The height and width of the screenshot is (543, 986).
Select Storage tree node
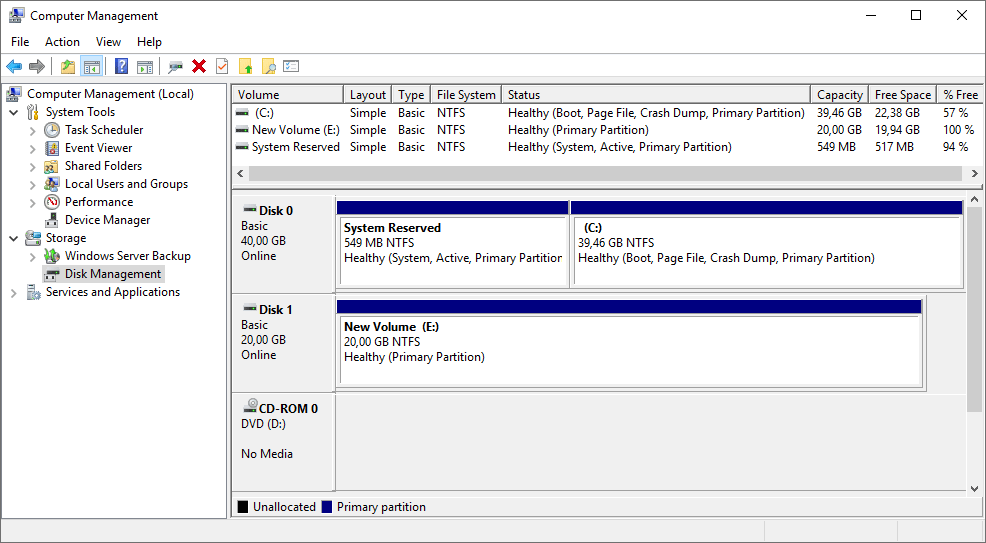(x=65, y=238)
